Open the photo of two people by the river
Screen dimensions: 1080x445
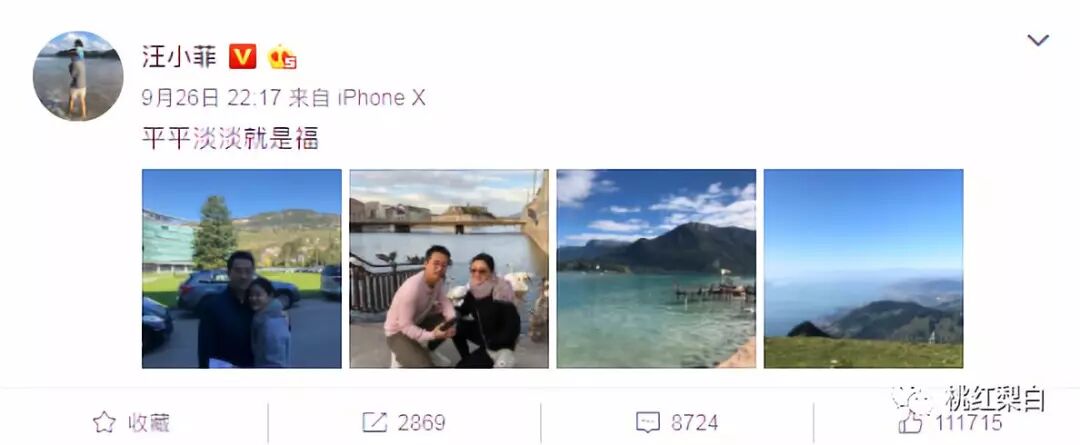[449, 269]
